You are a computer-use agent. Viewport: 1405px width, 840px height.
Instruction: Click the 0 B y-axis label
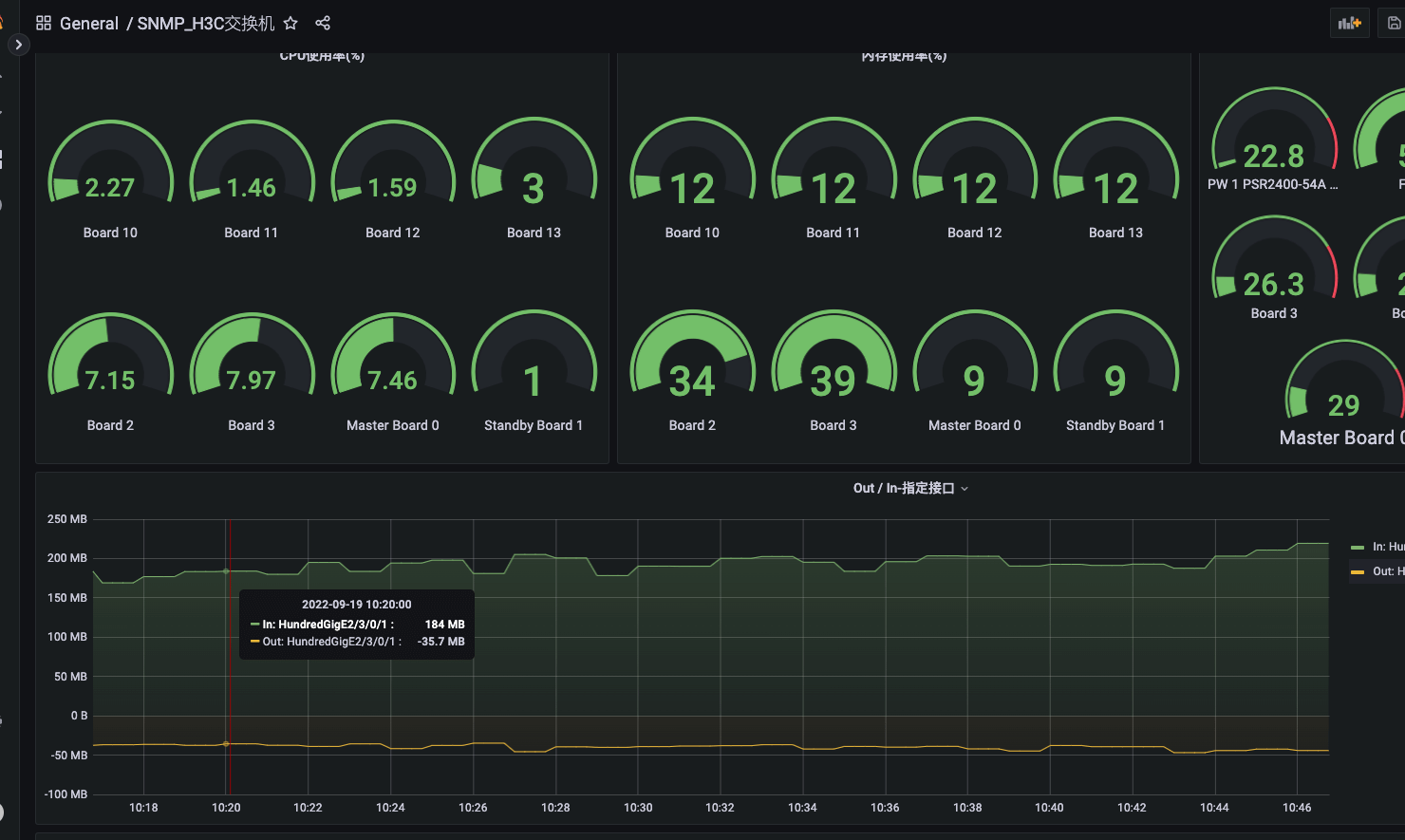[x=79, y=716]
